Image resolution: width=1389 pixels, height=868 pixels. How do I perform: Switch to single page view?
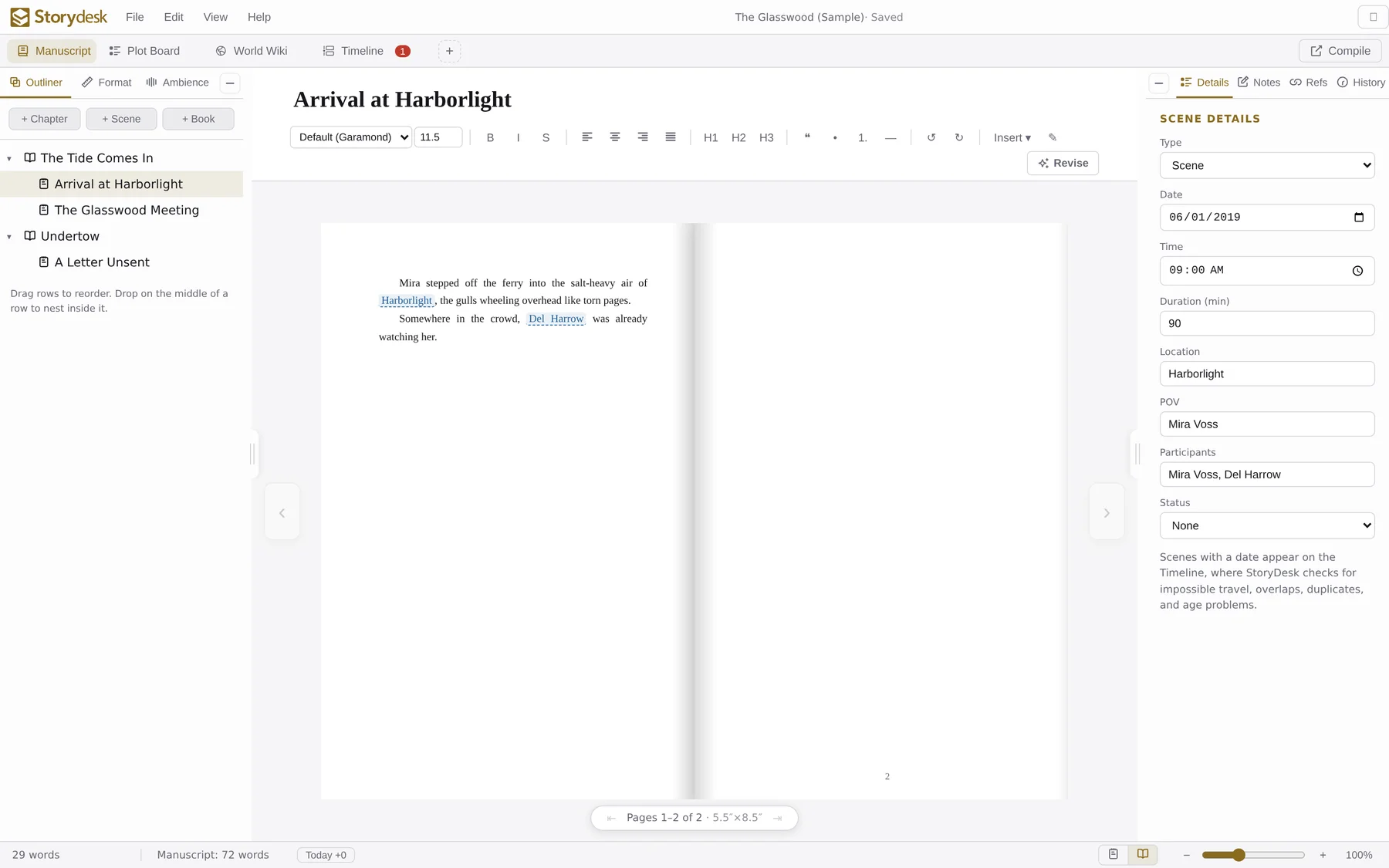click(1114, 854)
